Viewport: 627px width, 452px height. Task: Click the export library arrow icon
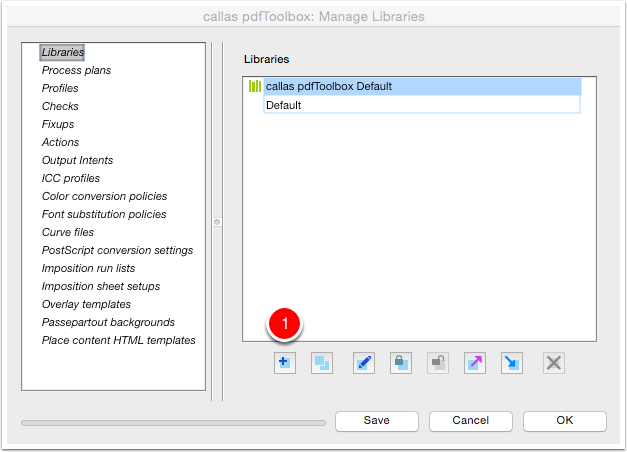click(475, 363)
